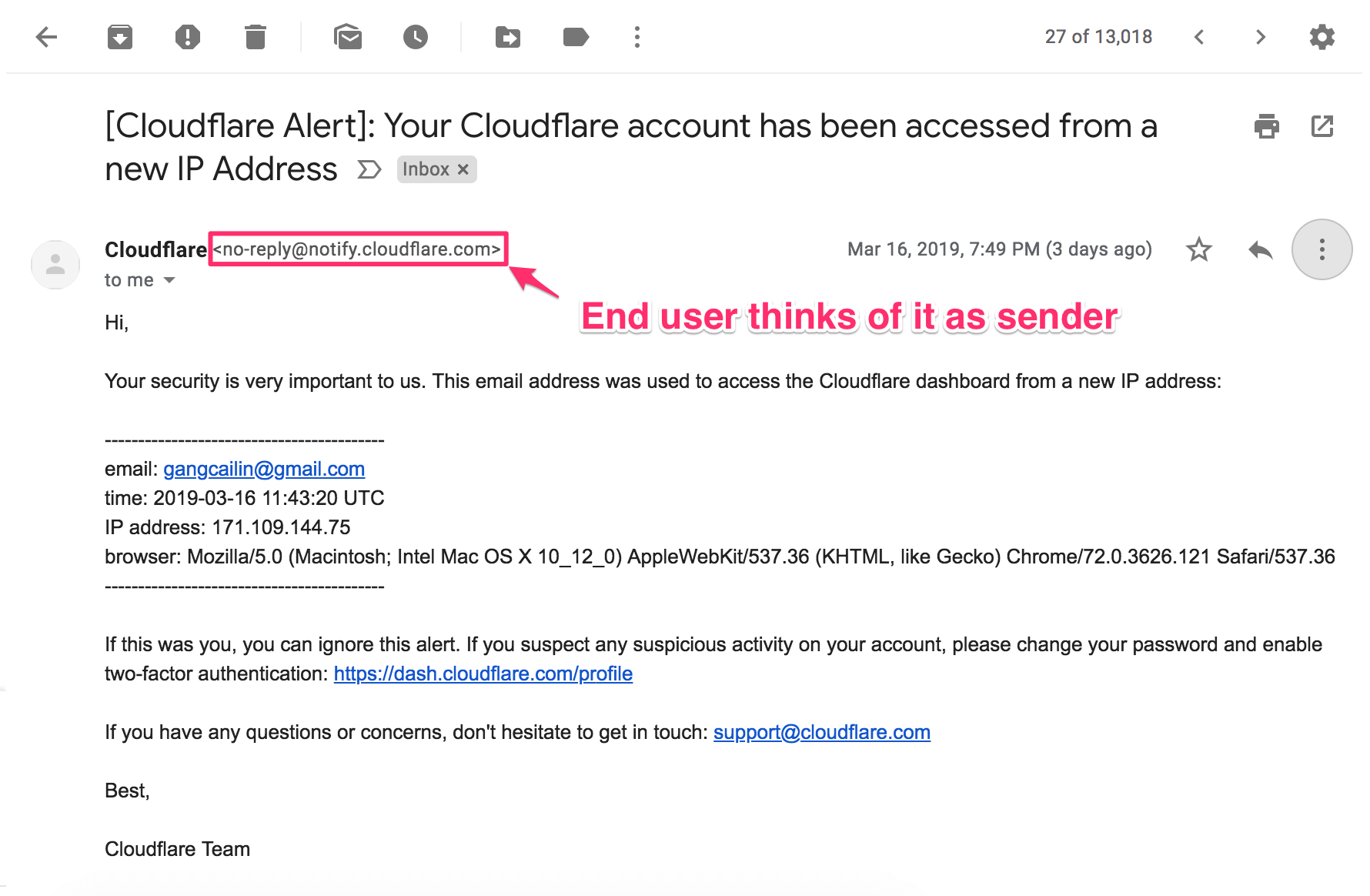Image resolution: width=1370 pixels, height=896 pixels.
Task: Go to the newer email arrow
Action: [x=1199, y=37]
